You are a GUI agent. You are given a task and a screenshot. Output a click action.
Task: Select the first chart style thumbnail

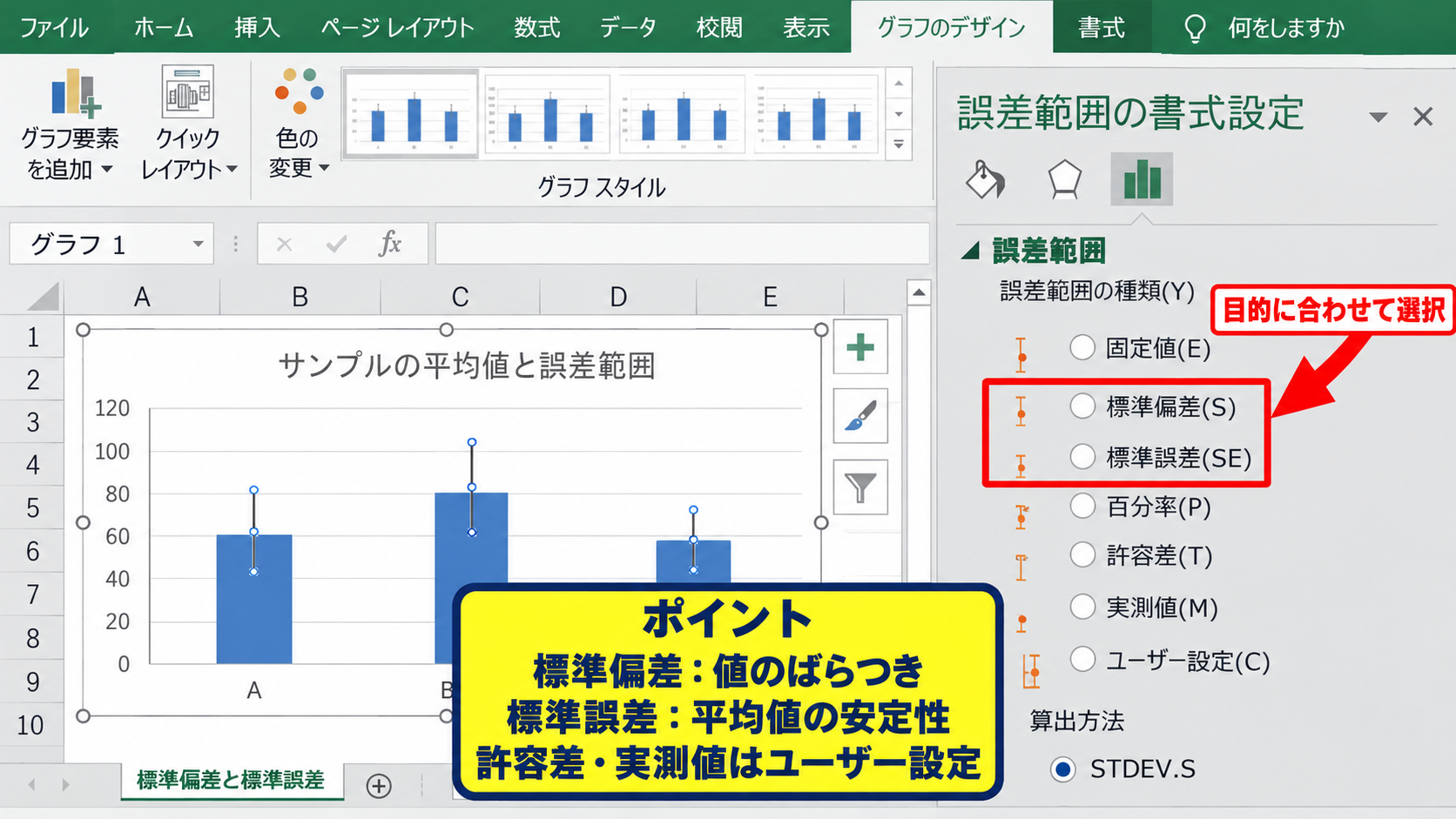click(411, 114)
